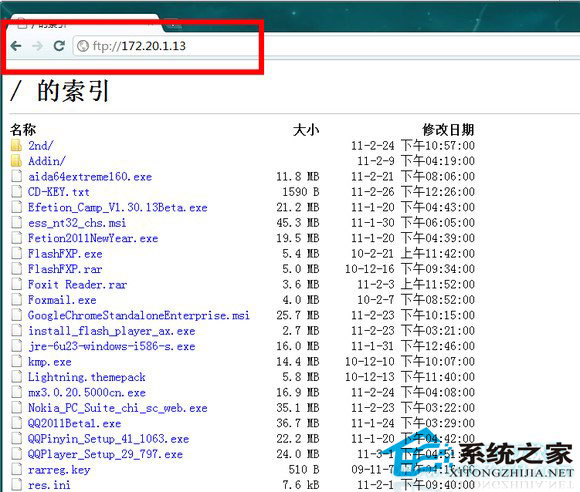
Task: Download Nokia_PC_Suite_chi_sc_web.exe
Action: pyautogui.click(x=118, y=408)
